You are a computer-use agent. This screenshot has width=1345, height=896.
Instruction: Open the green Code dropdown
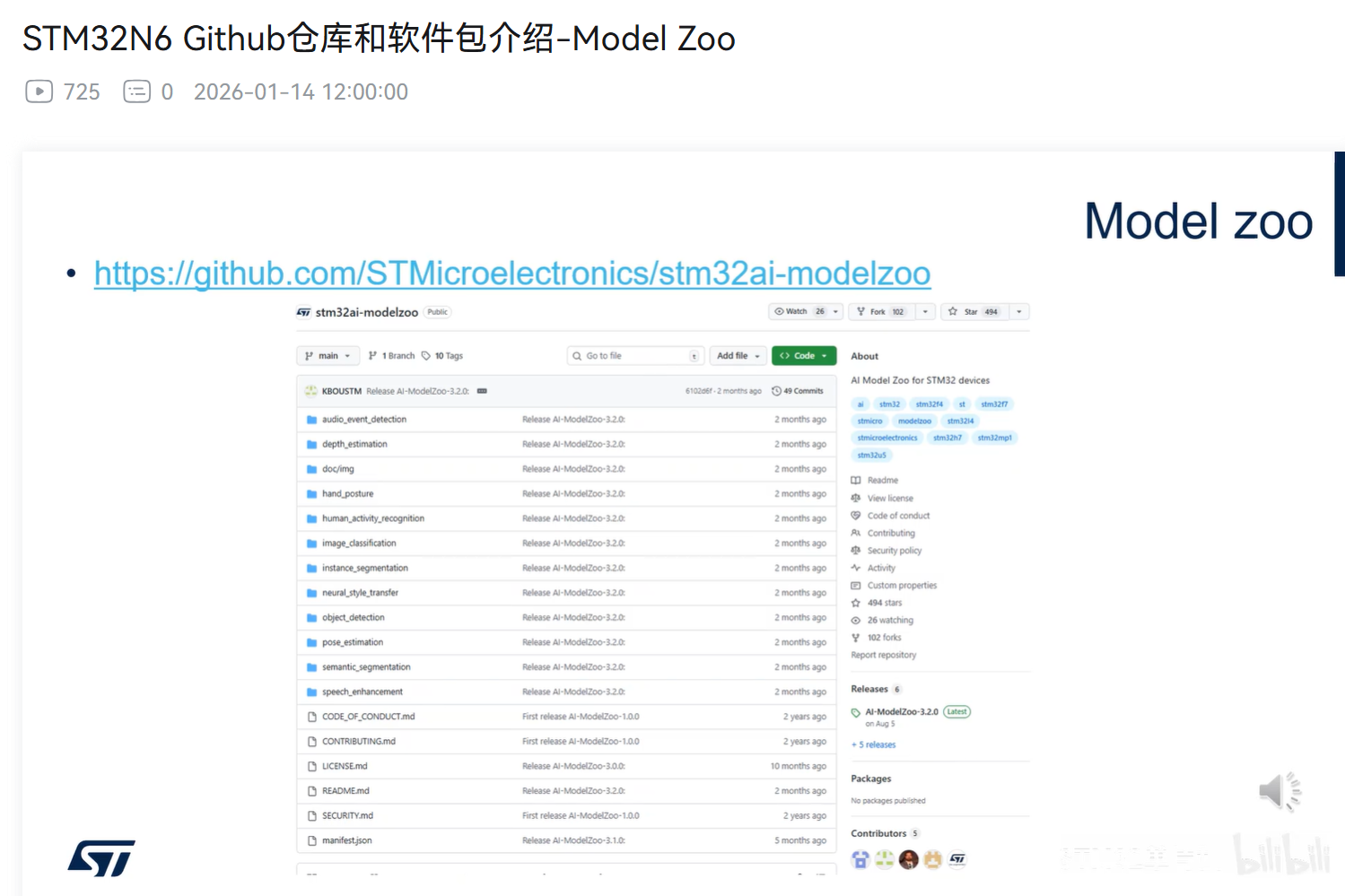tap(804, 356)
